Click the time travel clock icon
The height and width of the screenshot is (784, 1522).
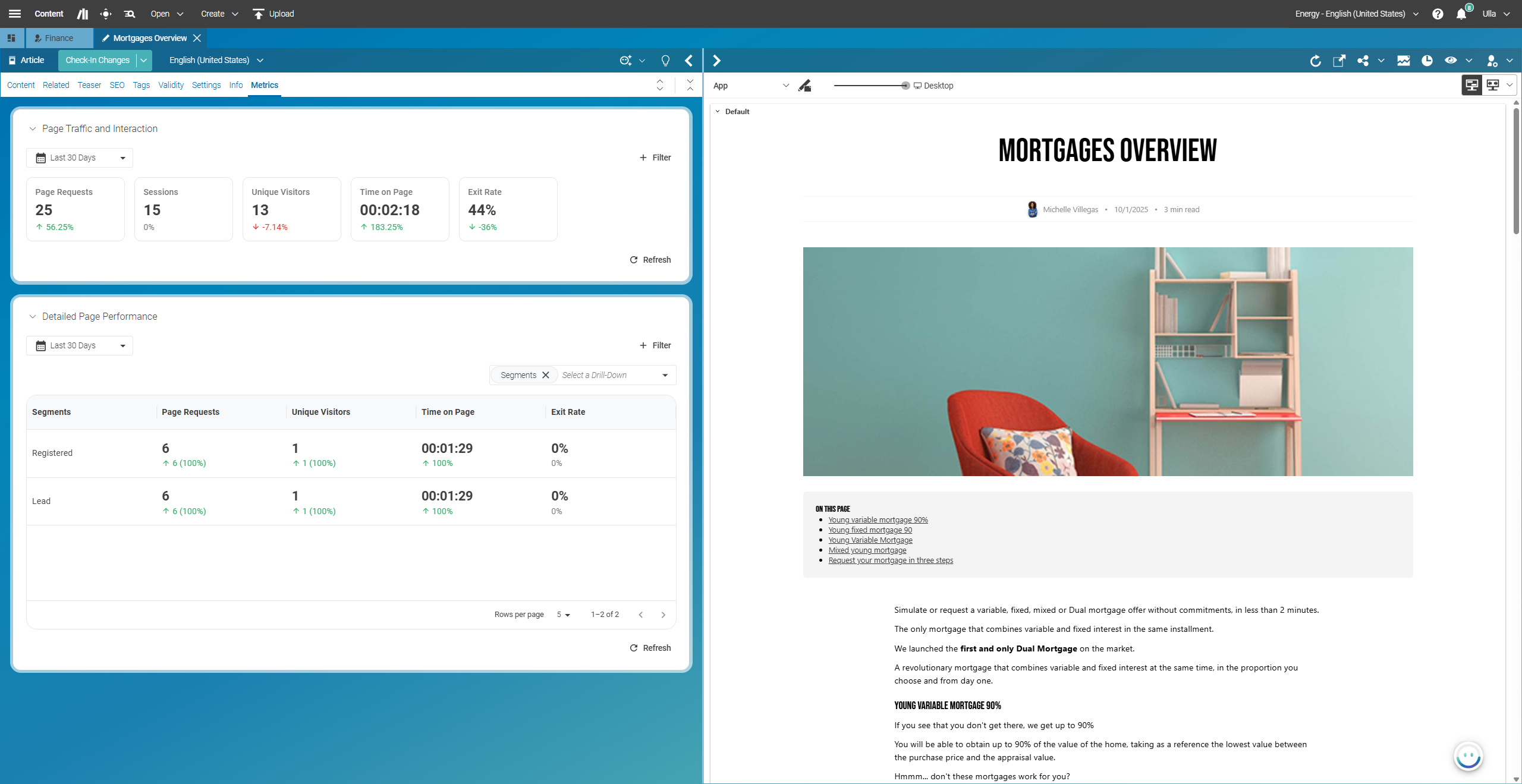[x=1427, y=61]
